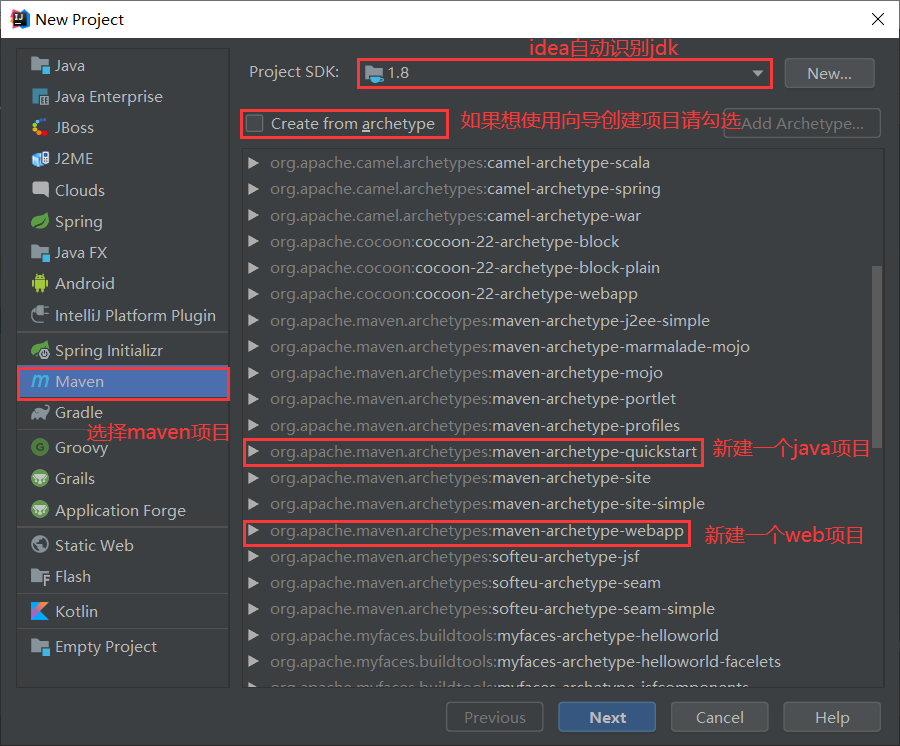Click the Java project type icon
The width and height of the screenshot is (900, 746).
pyautogui.click(x=40, y=65)
